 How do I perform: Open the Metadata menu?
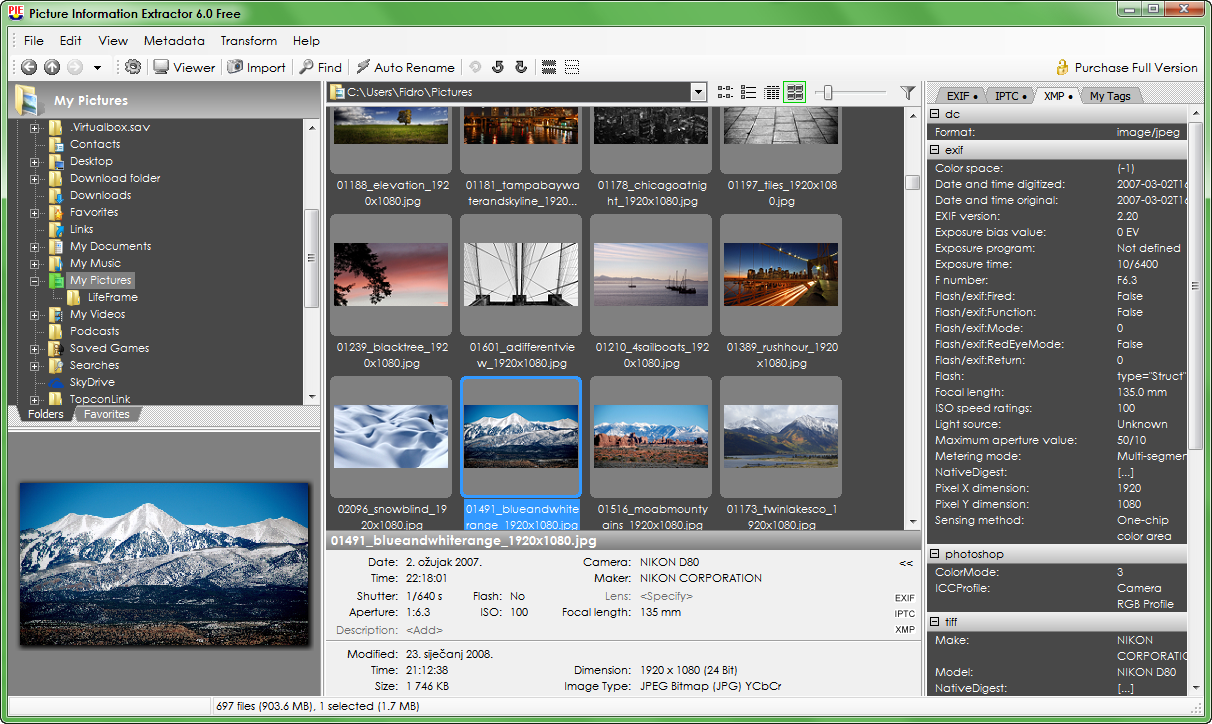tap(174, 41)
